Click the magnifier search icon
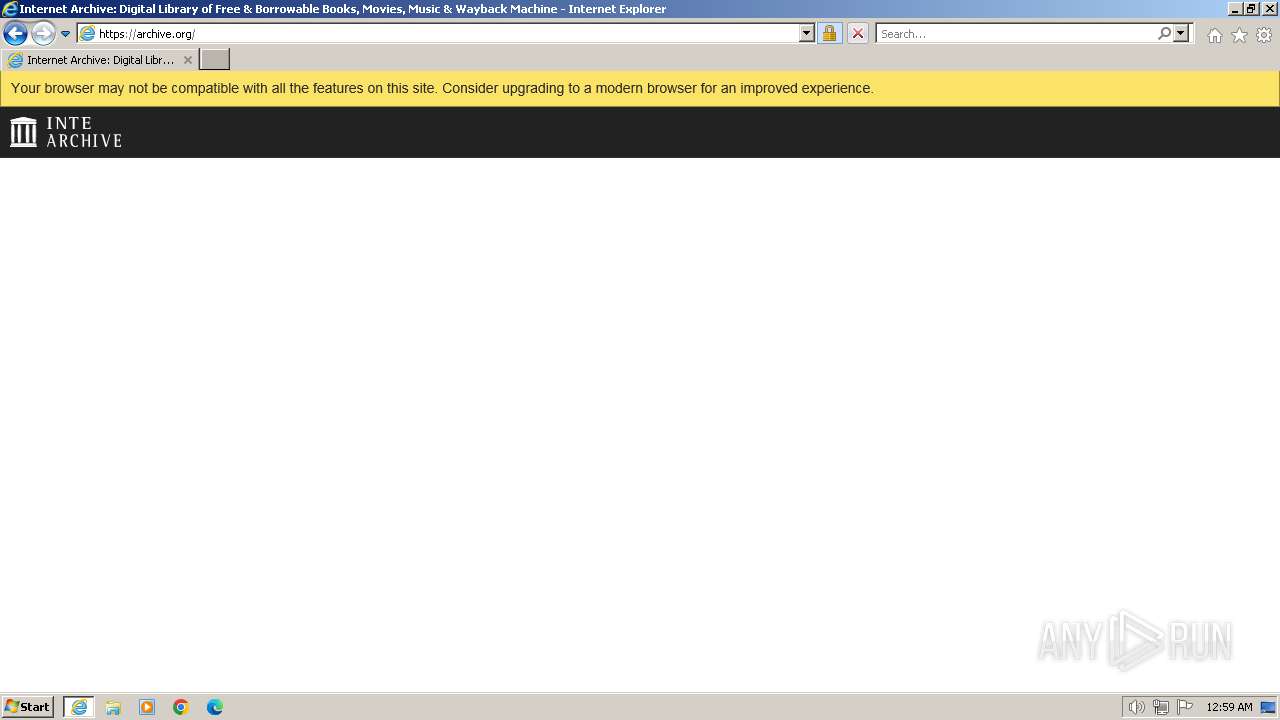 (x=1164, y=34)
